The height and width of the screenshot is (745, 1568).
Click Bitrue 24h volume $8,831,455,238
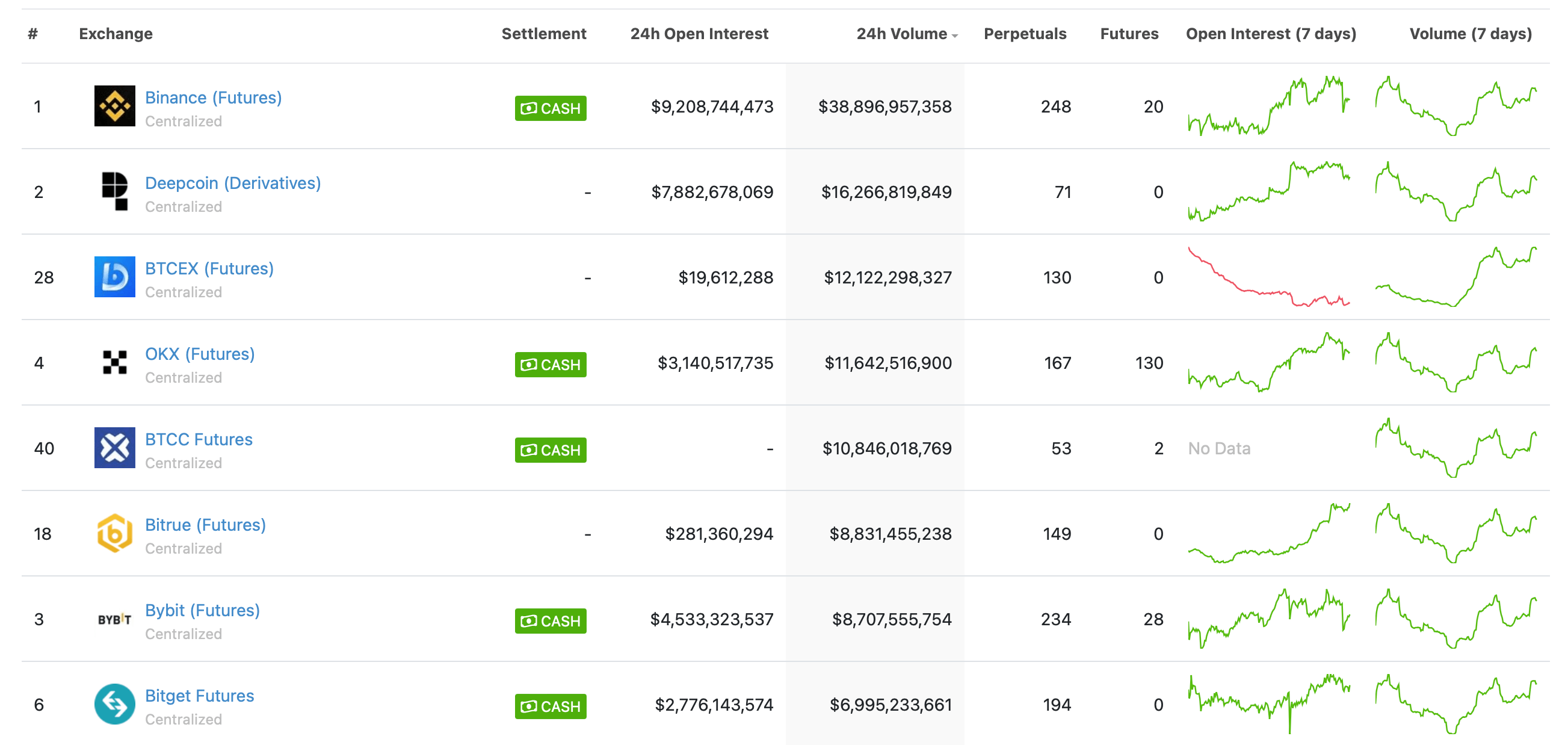click(x=890, y=534)
